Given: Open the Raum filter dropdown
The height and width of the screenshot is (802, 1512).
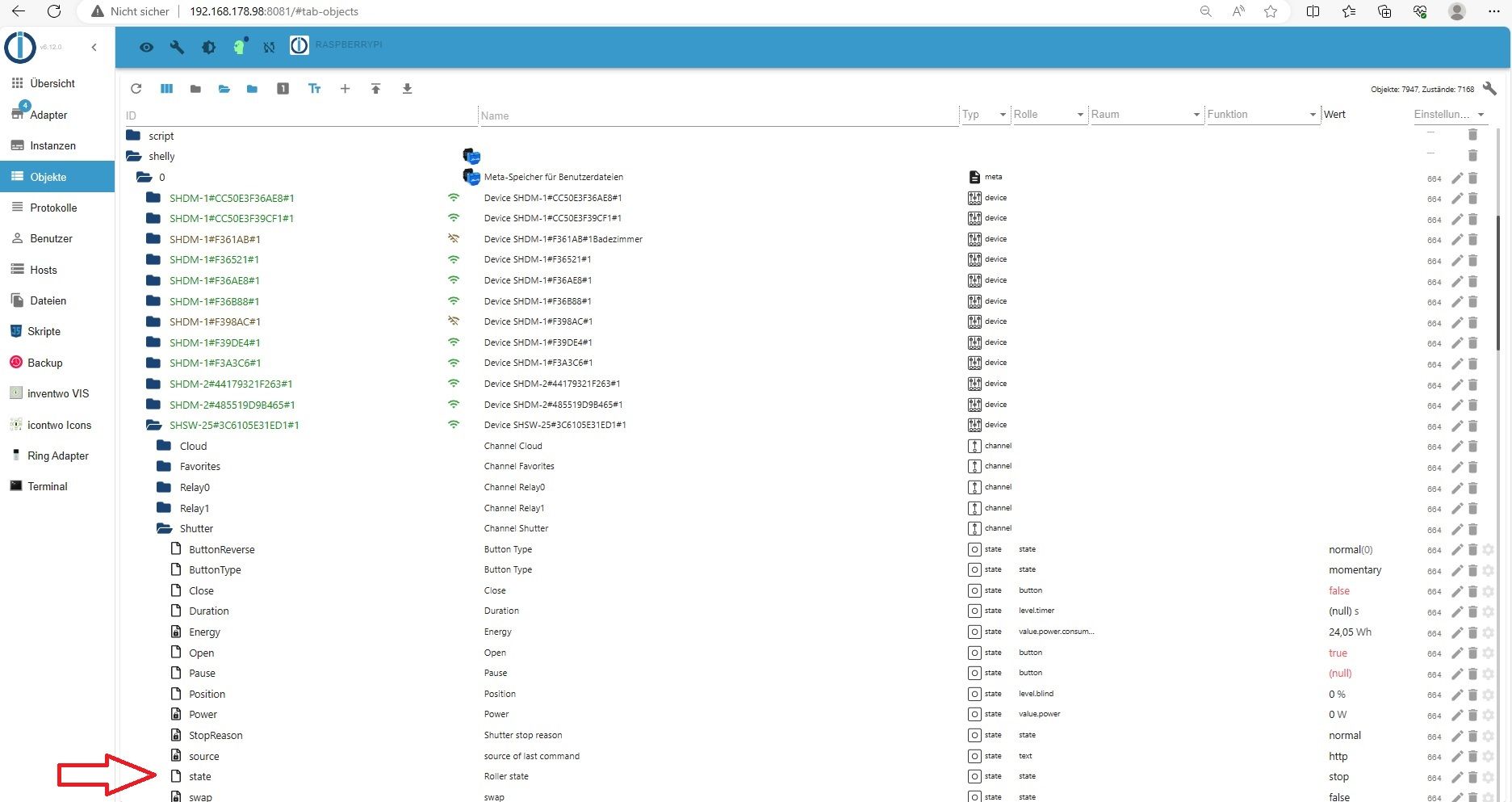Looking at the screenshot, I should click(1146, 115).
